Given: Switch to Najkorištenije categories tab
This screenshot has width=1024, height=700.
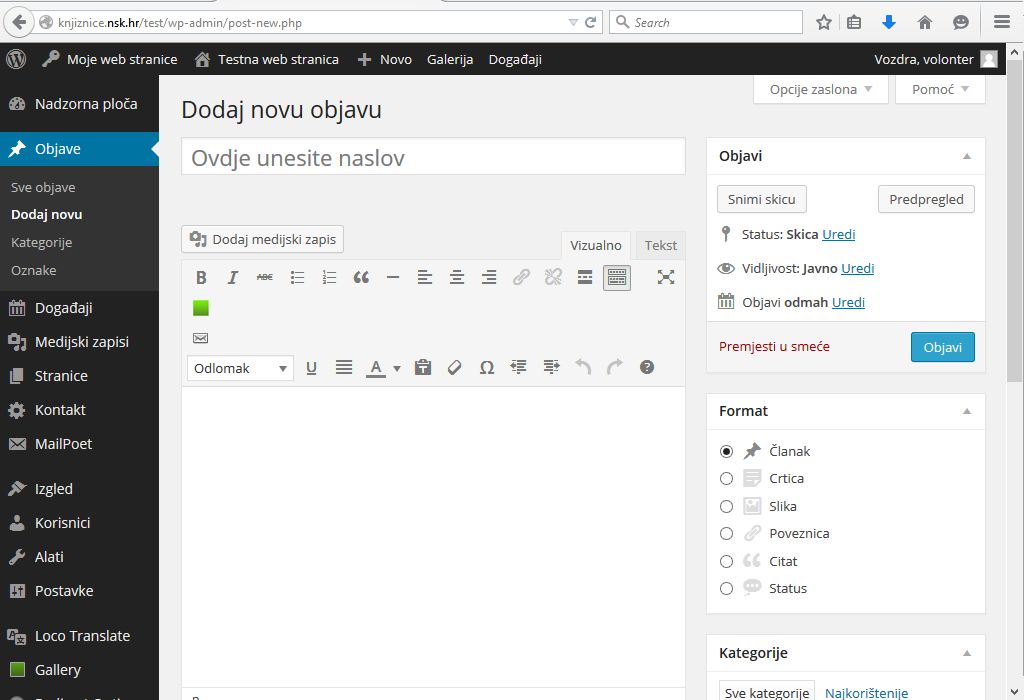Looking at the screenshot, I should click(x=866, y=693).
